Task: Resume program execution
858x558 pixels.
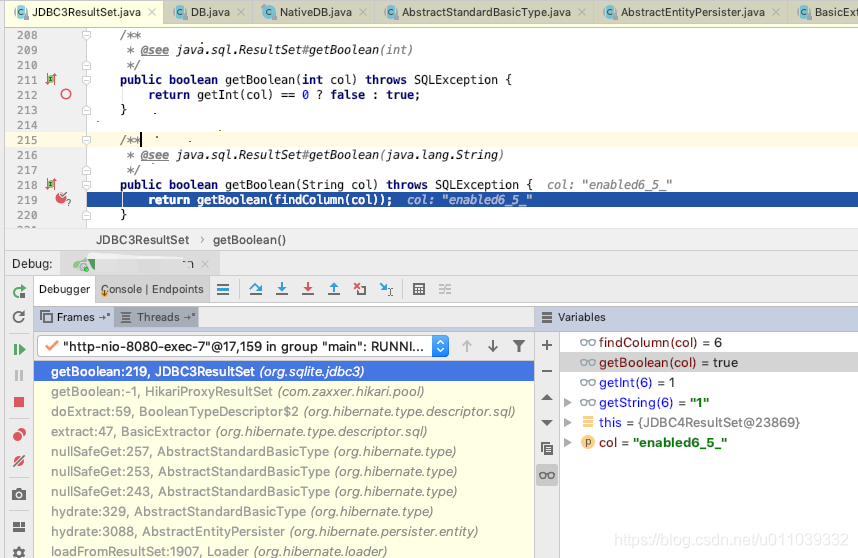Action: point(19,349)
